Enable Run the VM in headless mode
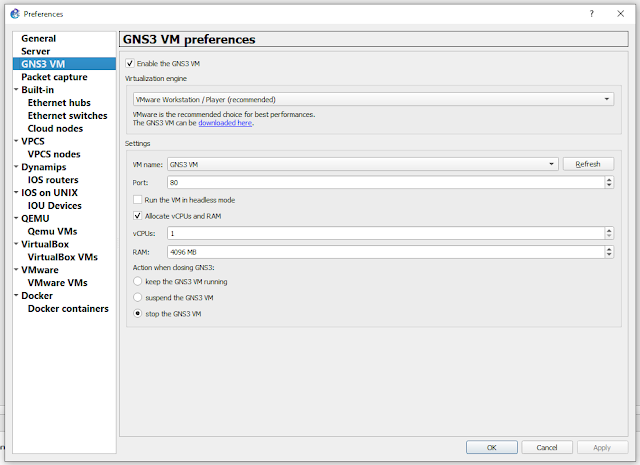Screen dimensions: 640x465 (138, 200)
